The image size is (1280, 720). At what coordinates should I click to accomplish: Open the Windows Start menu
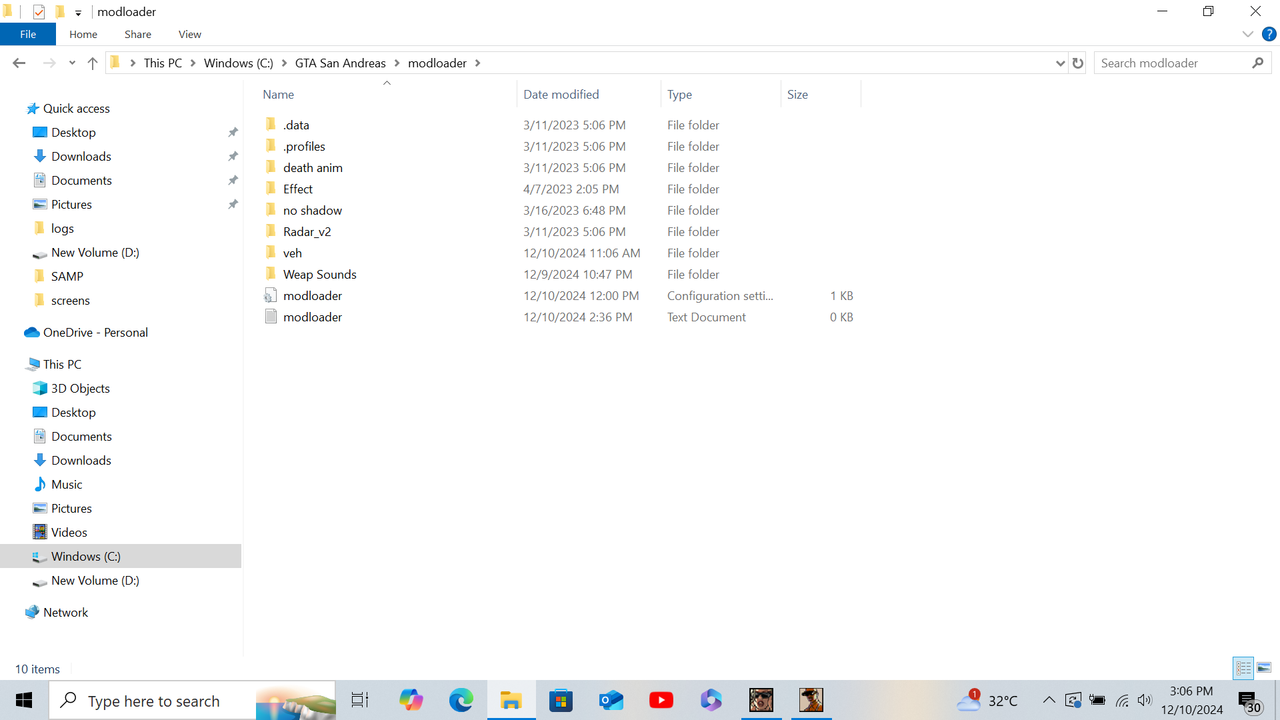(x=24, y=700)
